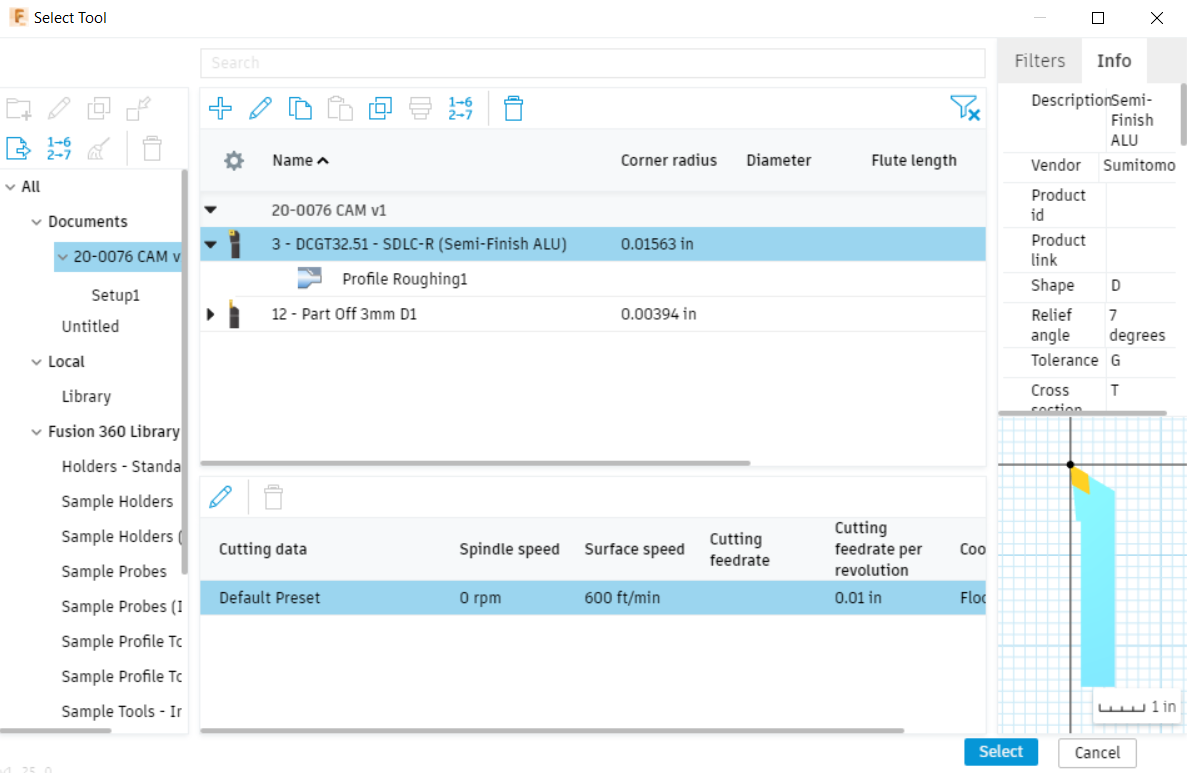Image resolution: width=1187 pixels, height=773 pixels.
Task: Delete the selected tool with the trash icon
Action: (x=513, y=108)
